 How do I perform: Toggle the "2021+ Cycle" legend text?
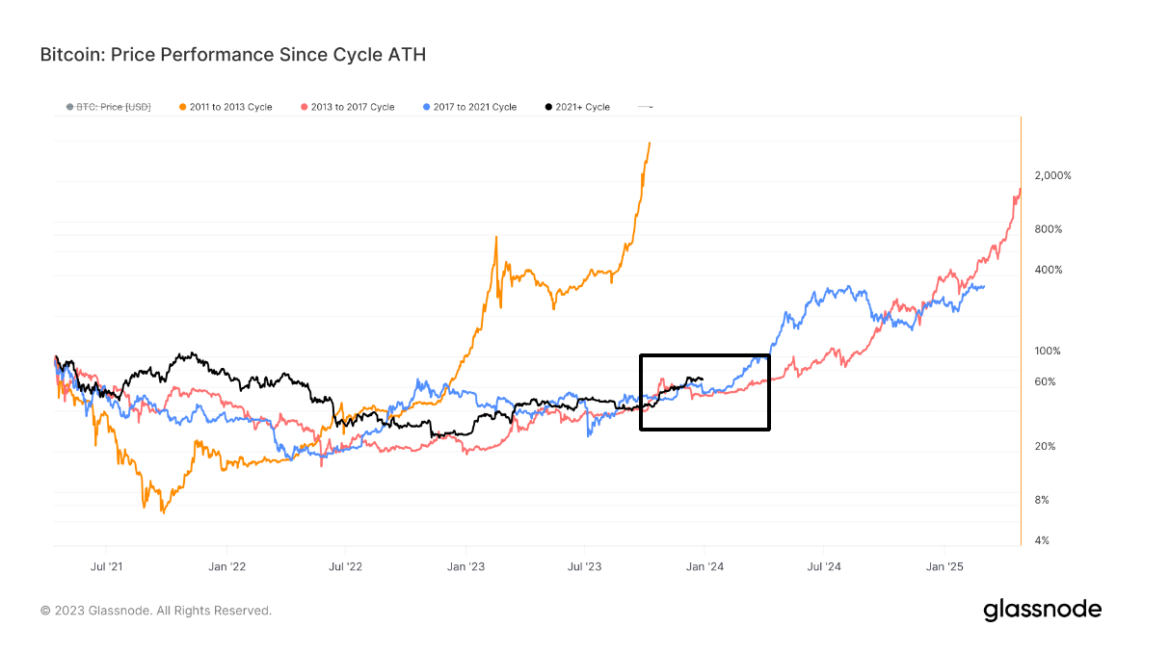point(584,107)
